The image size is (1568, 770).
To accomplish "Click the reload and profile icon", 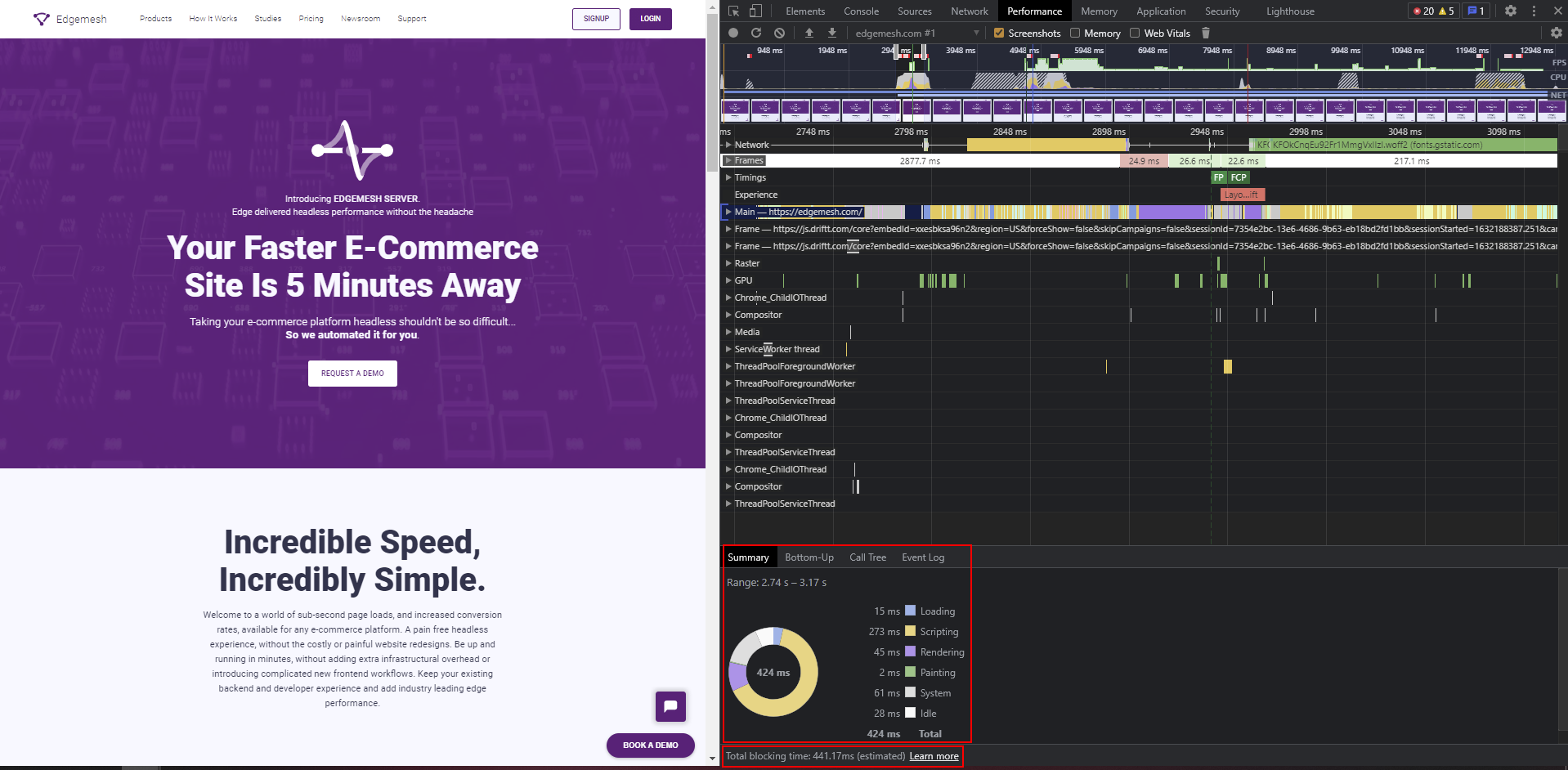I will tap(756, 33).
